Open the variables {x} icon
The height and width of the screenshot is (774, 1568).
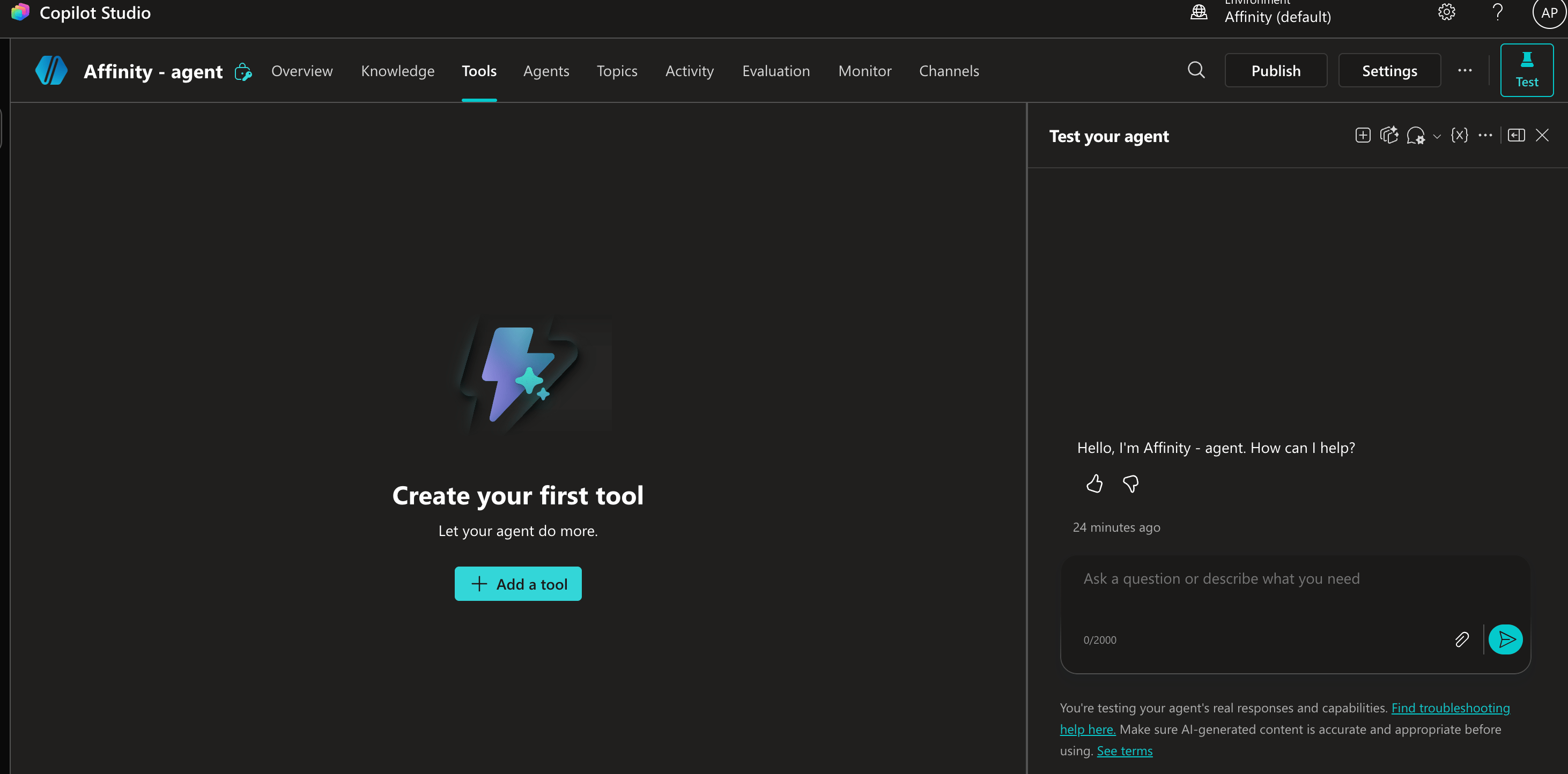pyautogui.click(x=1460, y=135)
